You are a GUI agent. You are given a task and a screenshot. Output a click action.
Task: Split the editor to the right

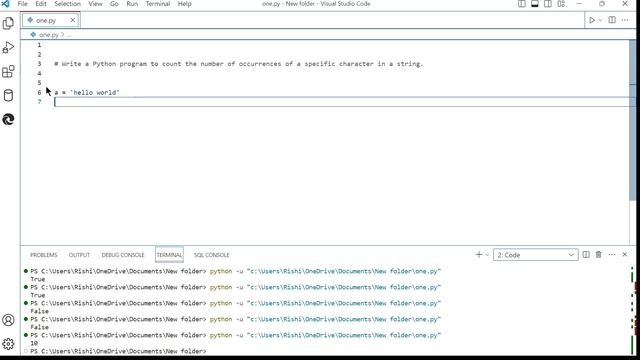[x=612, y=20]
